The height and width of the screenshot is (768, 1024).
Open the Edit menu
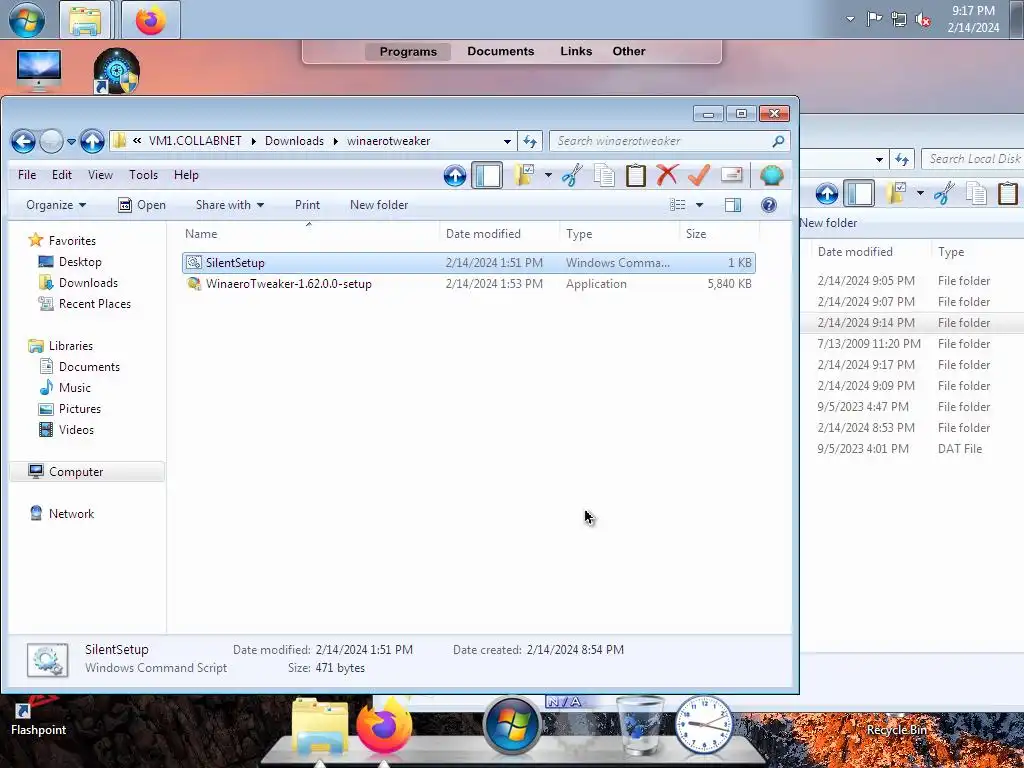click(x=62, y=175)
